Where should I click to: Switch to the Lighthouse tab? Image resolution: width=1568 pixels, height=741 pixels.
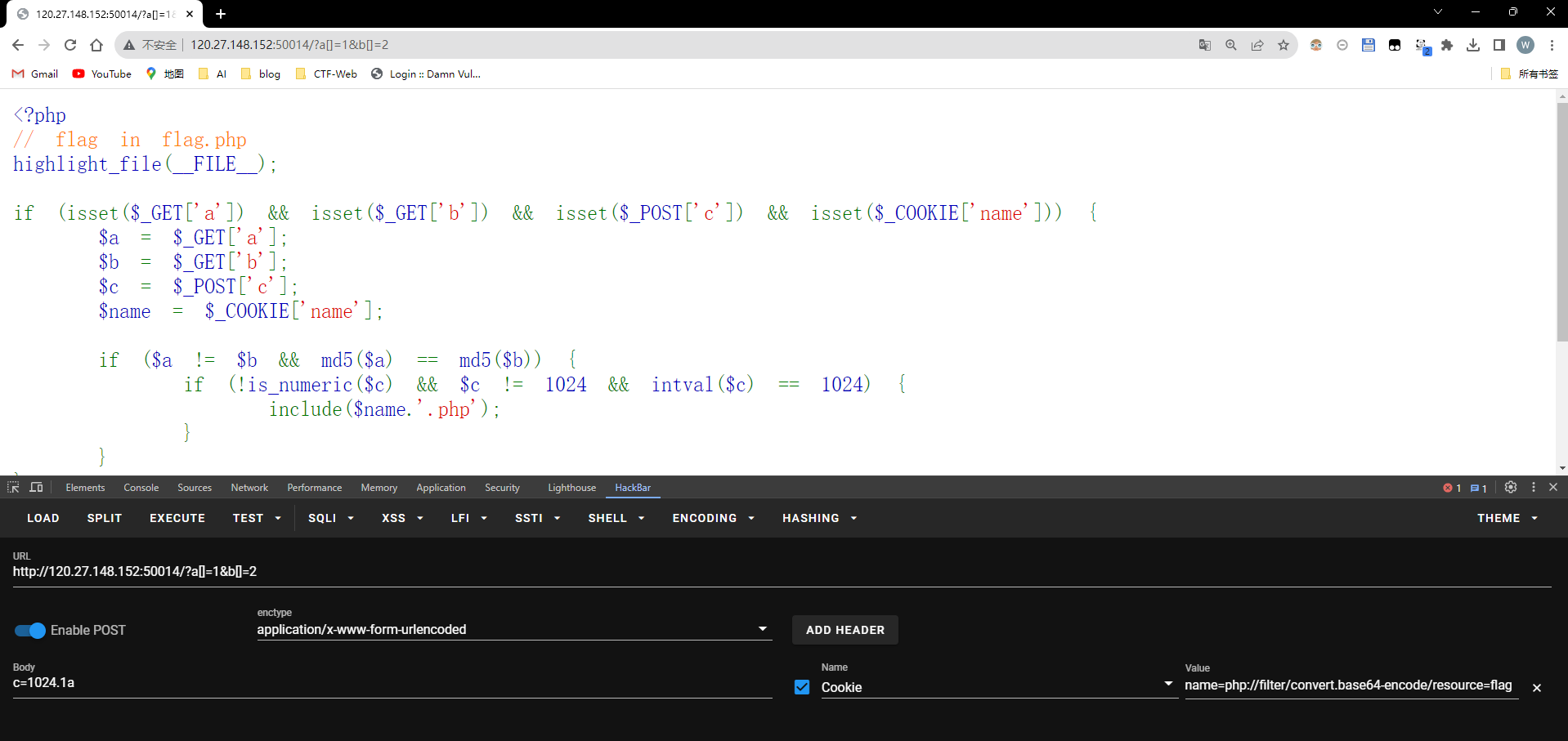click(x=572, y=488)
